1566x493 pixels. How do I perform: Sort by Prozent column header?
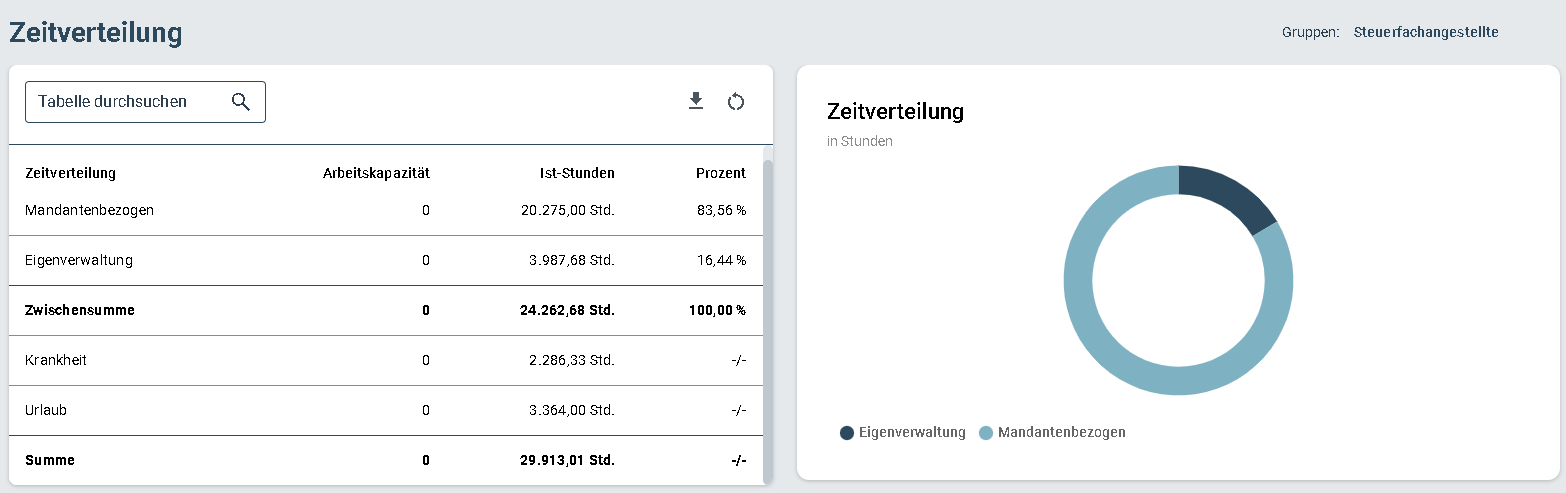(721, 173)
